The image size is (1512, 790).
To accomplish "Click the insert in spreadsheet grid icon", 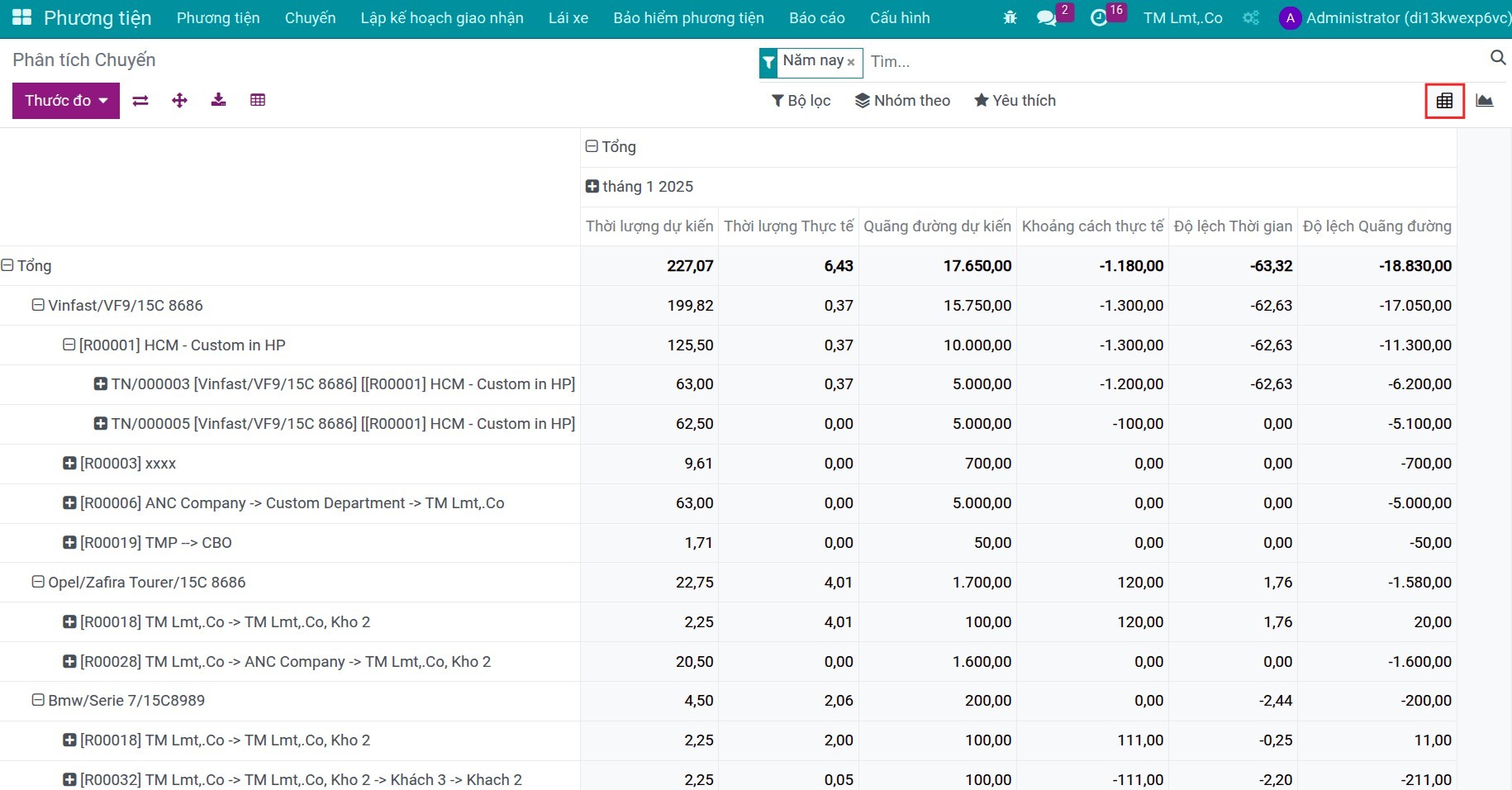I will pyautogui.click(x=258, y=101).
